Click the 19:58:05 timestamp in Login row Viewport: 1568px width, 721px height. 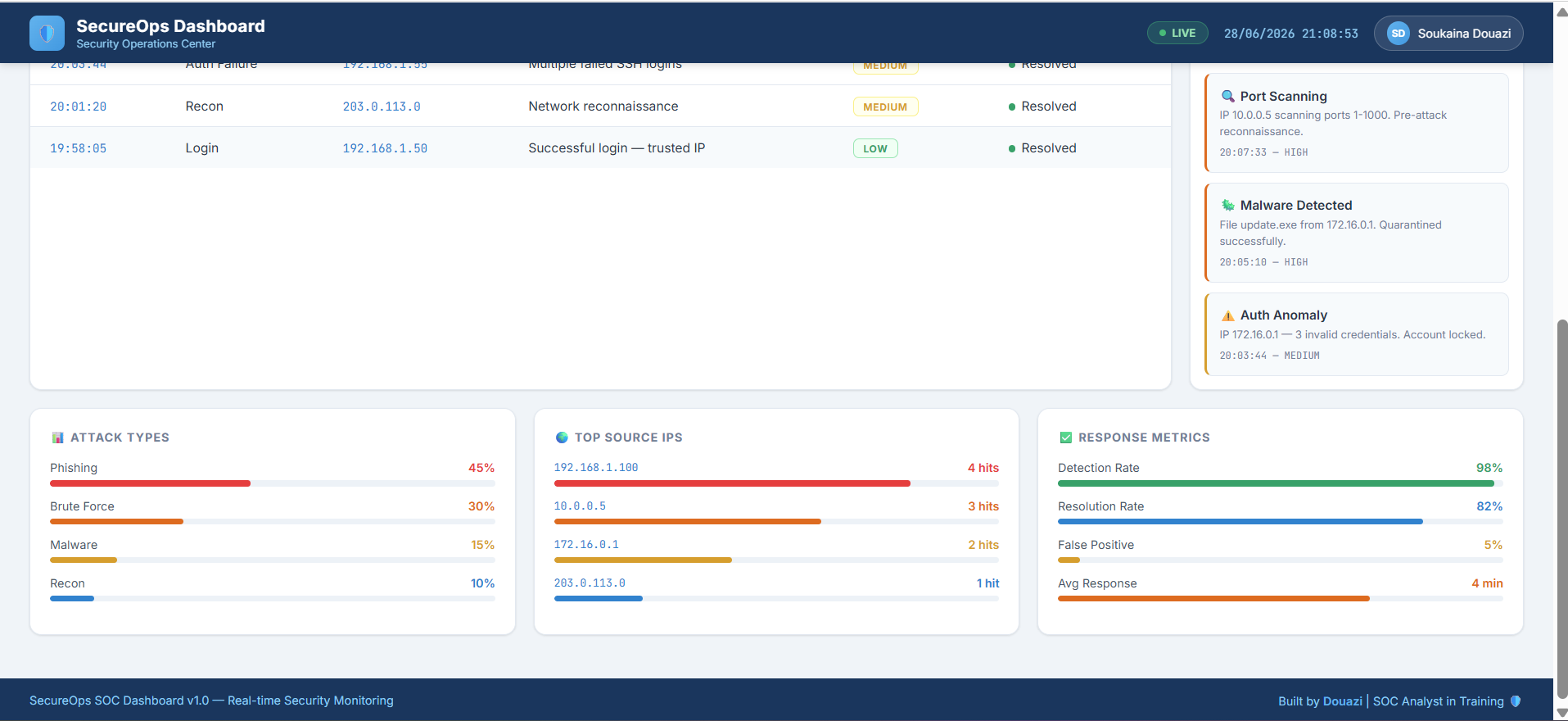pyautogui.click(x=79, y=148)
